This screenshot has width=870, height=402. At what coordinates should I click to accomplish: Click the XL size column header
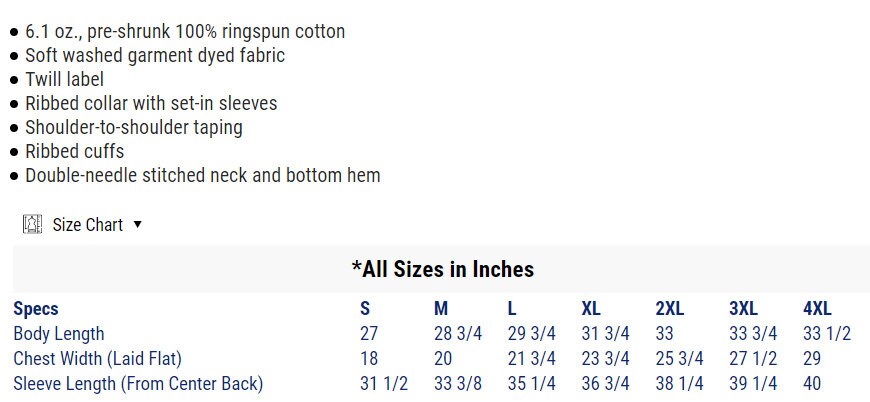click(591, 309)
